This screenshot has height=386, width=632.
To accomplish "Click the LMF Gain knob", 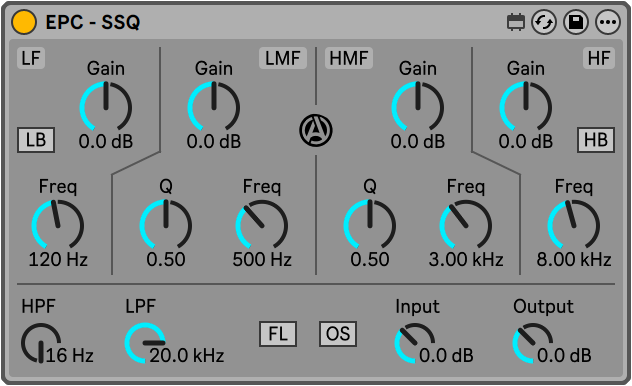I will point(214,106).
